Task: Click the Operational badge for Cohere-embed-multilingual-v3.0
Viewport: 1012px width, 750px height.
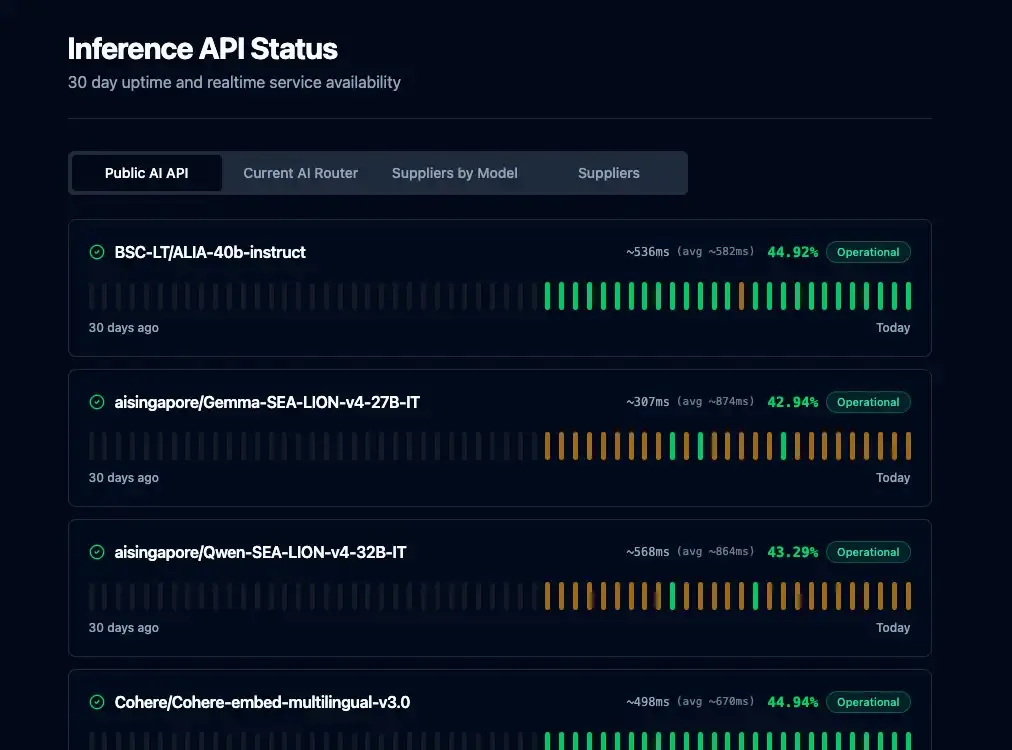Action: [x=868, y=702]
